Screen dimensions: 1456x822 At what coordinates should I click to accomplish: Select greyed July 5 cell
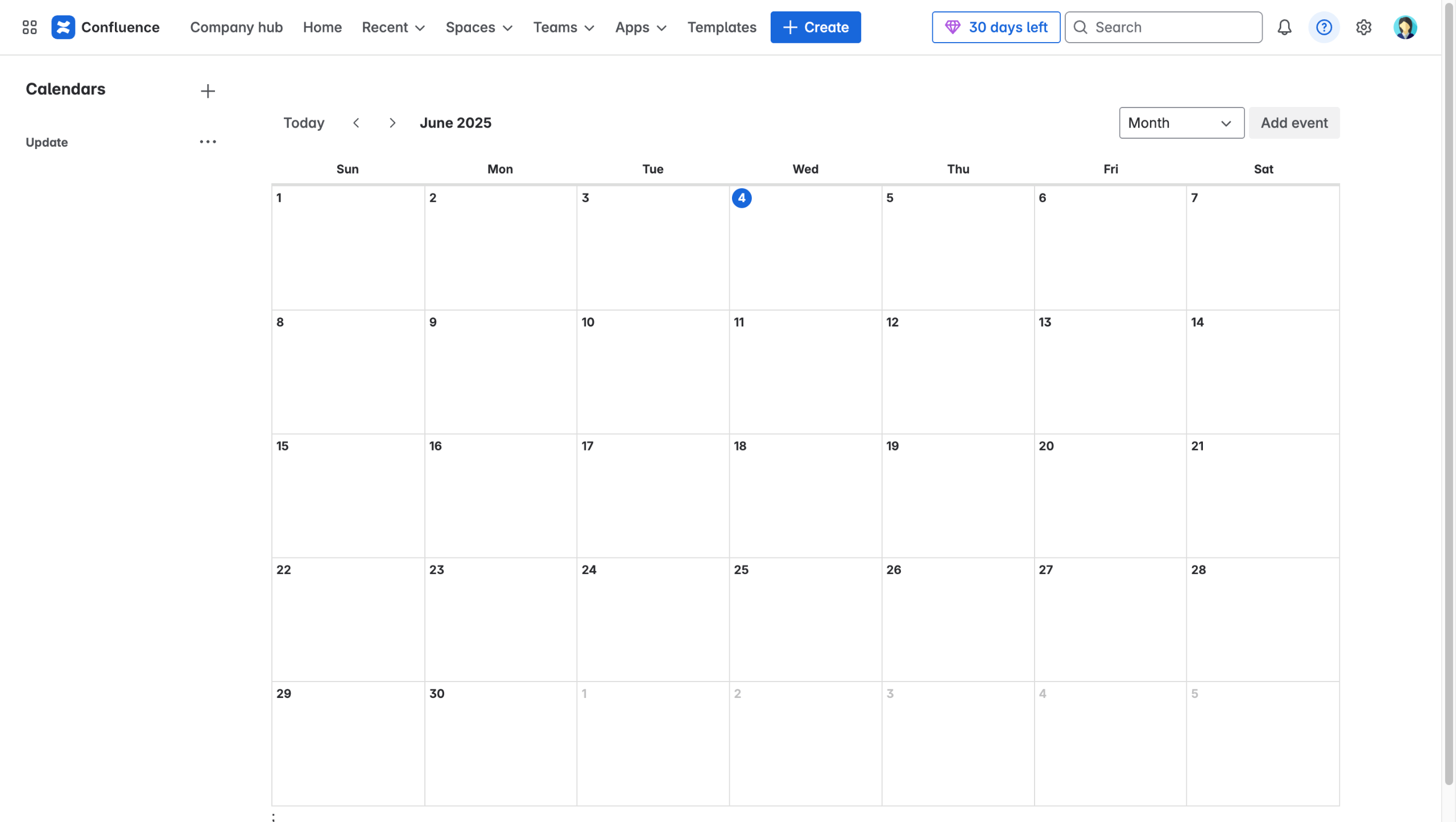click(x=1263, y=743)
